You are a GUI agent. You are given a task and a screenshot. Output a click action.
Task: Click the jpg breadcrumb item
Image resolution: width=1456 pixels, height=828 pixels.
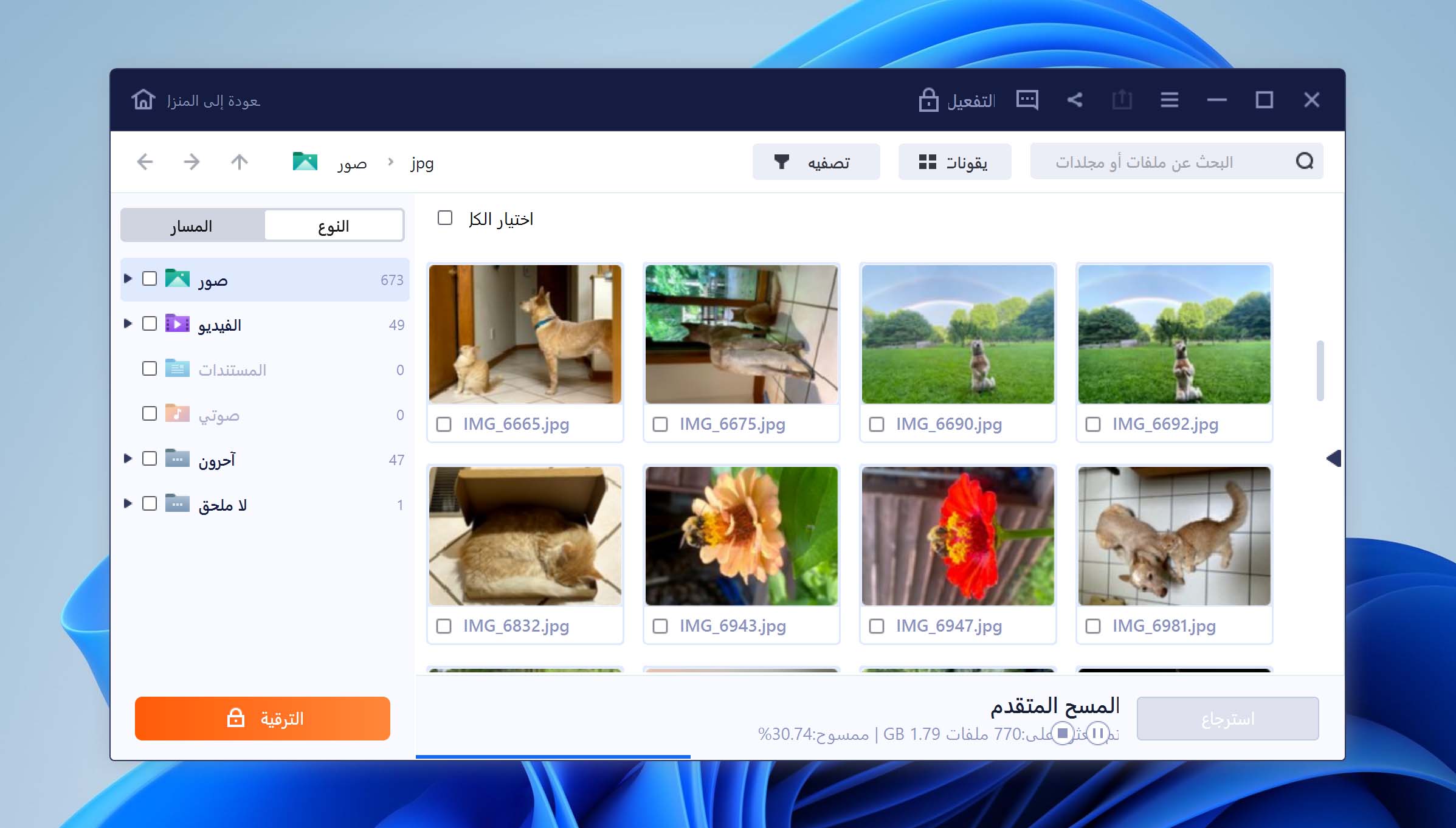tap(422, 163)
